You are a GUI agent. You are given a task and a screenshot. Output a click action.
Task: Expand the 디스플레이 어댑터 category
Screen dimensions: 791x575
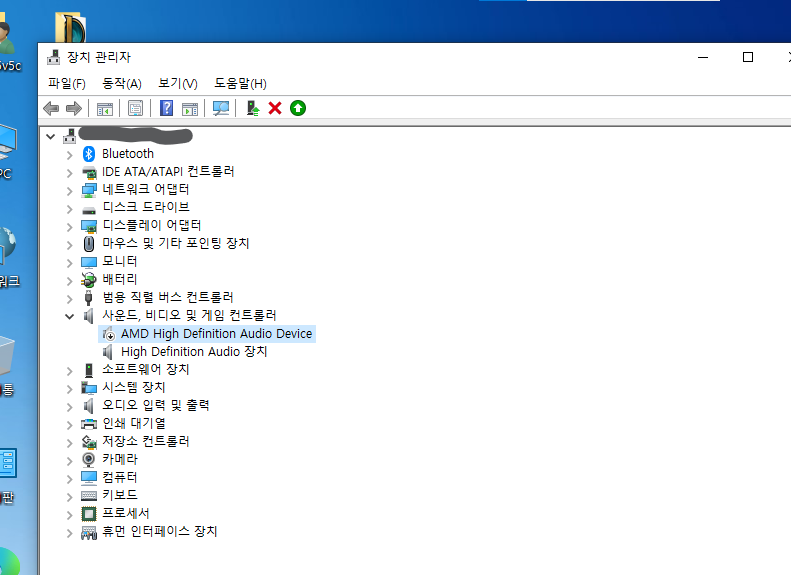click(x=70, y=227)
